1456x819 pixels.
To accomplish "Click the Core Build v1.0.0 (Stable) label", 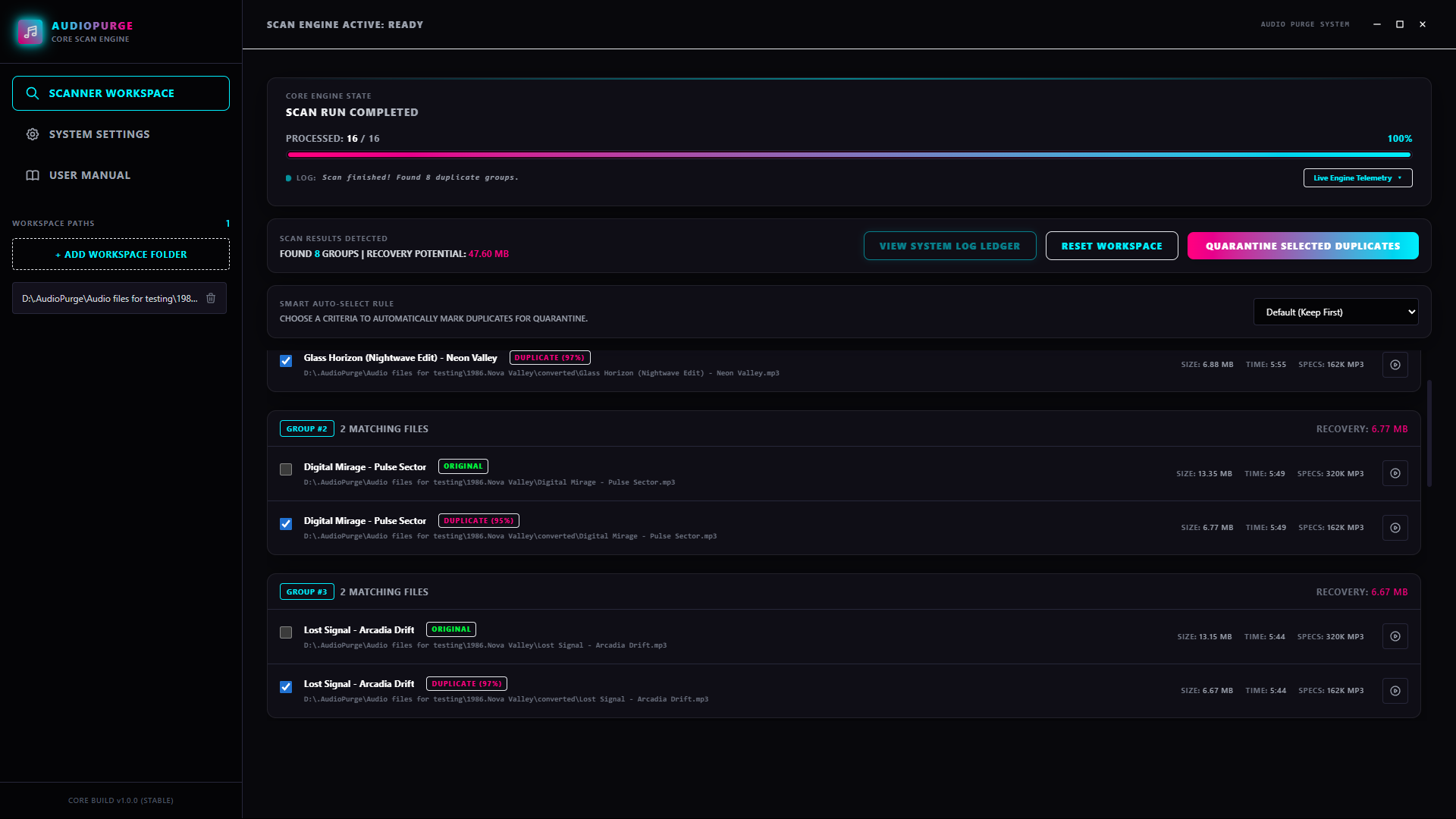I will pyautogui.click(x=121, y=800).
